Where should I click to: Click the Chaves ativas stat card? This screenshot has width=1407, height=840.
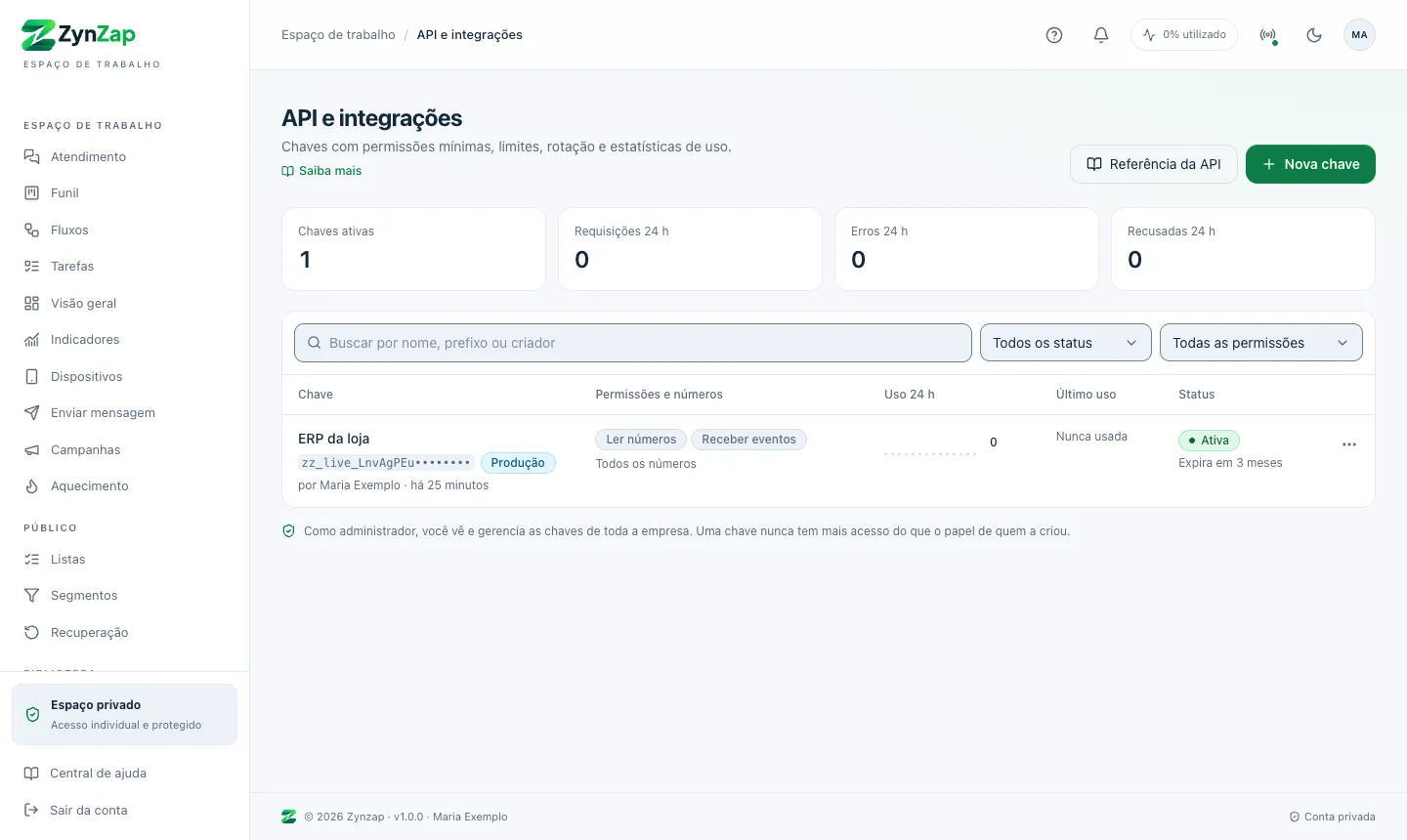click(x=413, y=249)
